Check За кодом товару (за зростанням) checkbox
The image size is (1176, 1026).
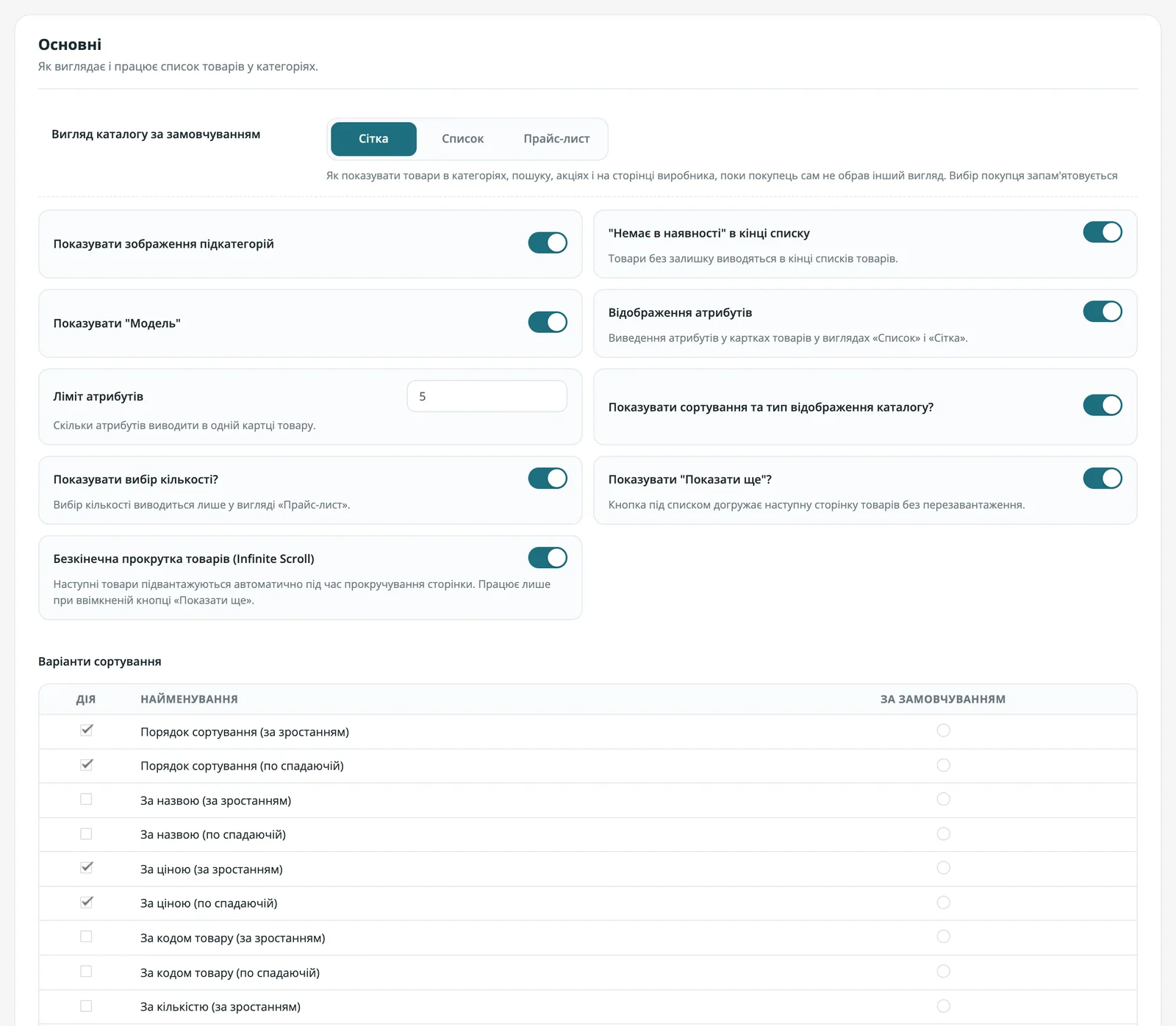(86, 936)
